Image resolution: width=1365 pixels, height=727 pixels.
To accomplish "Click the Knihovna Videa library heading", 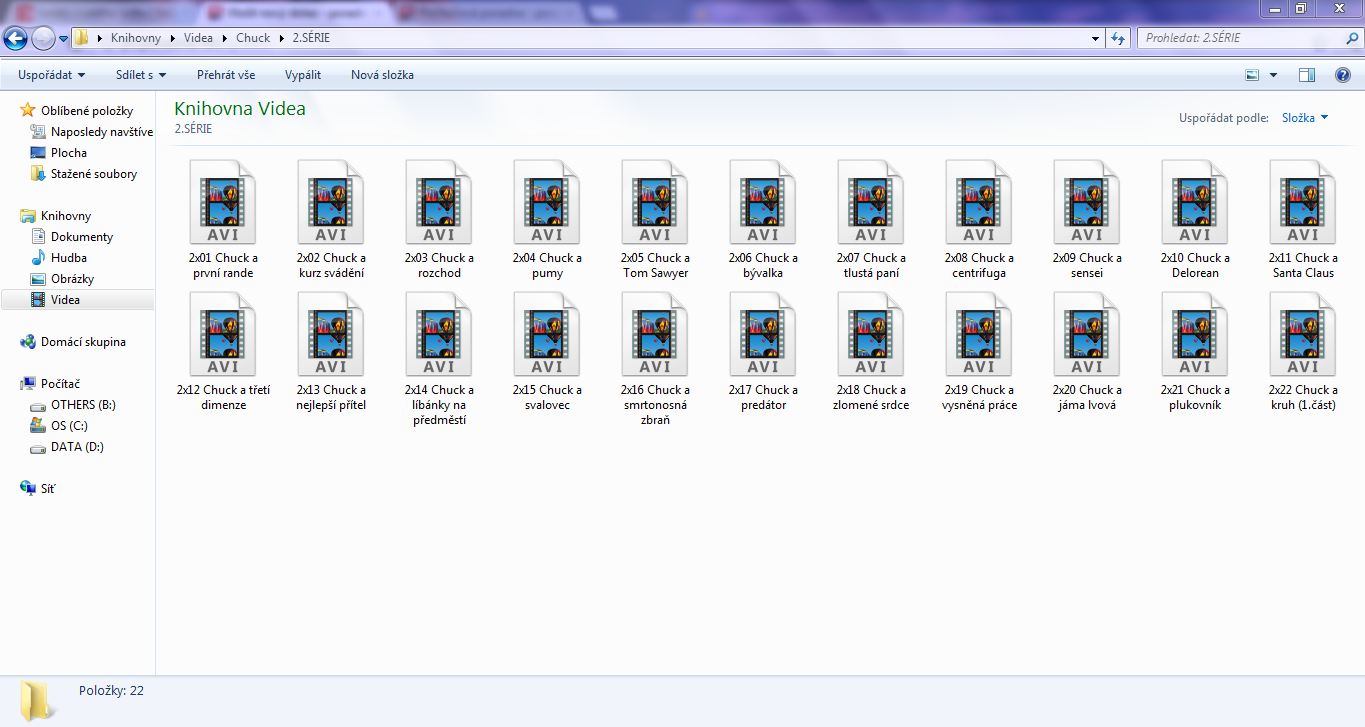I will point(240,109).
